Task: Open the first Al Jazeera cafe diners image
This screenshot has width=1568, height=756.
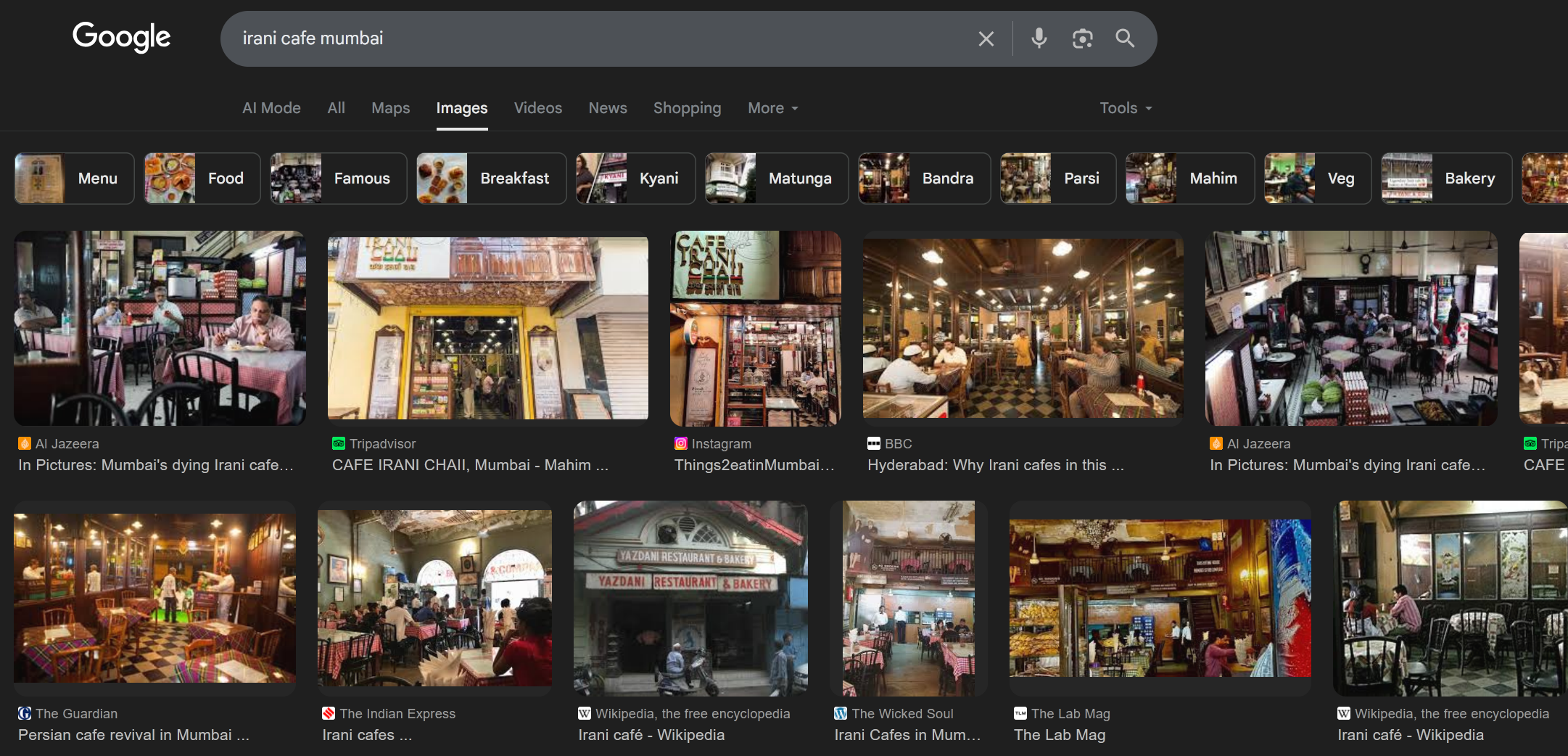Action: coord(160,328)
